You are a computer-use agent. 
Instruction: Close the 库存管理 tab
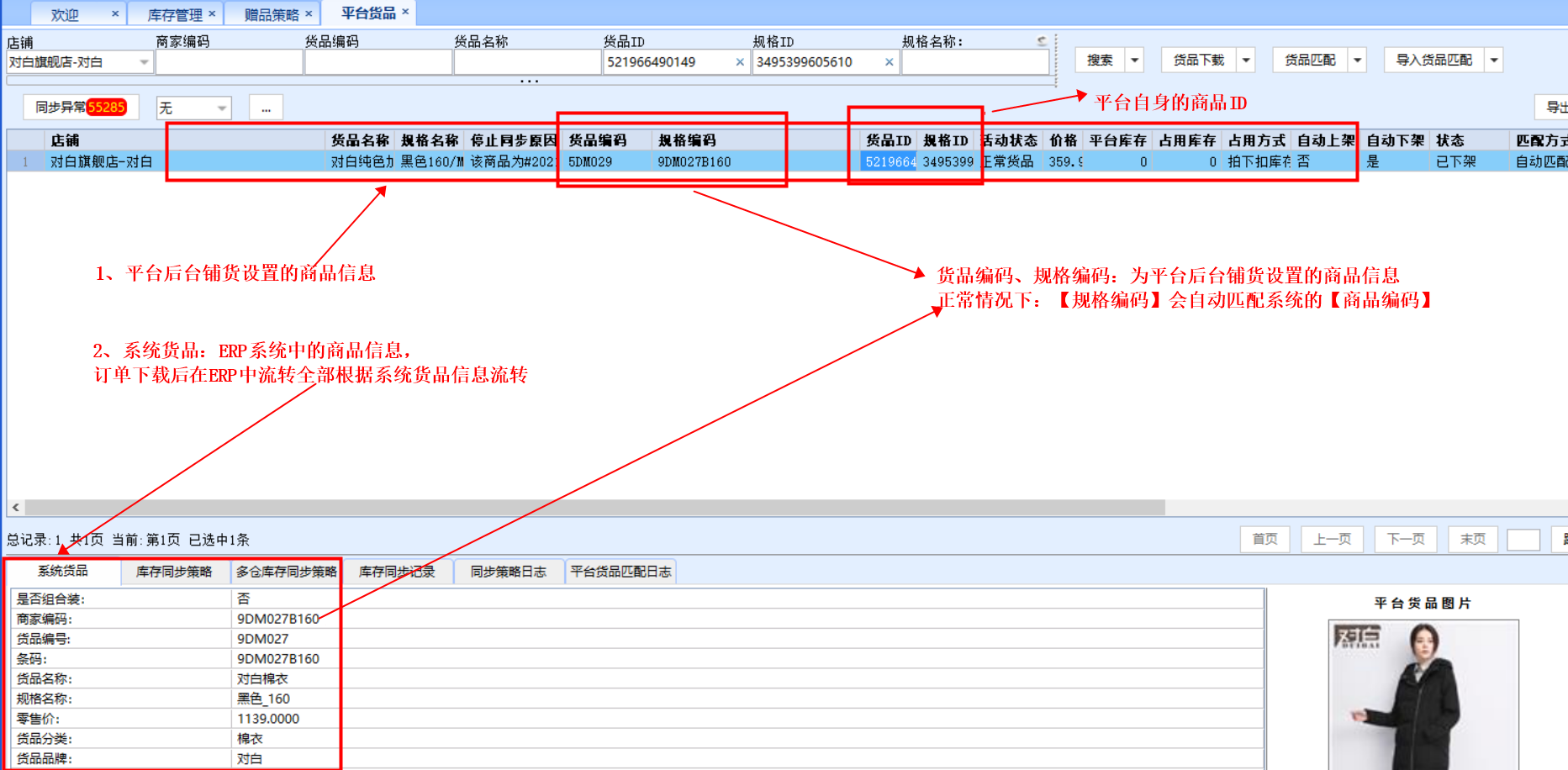click(x=212, y=14)
